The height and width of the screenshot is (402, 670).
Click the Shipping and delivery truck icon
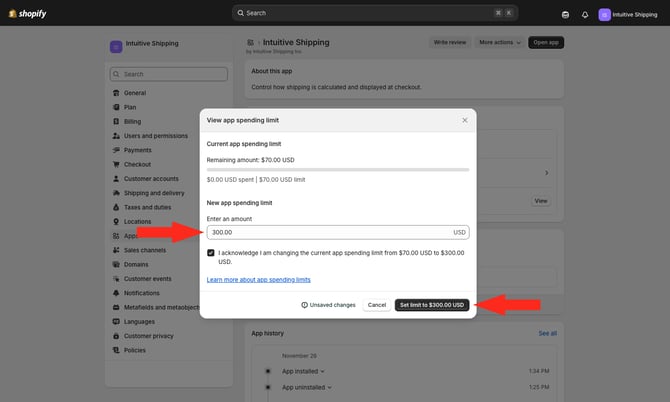tap(116, 193)
